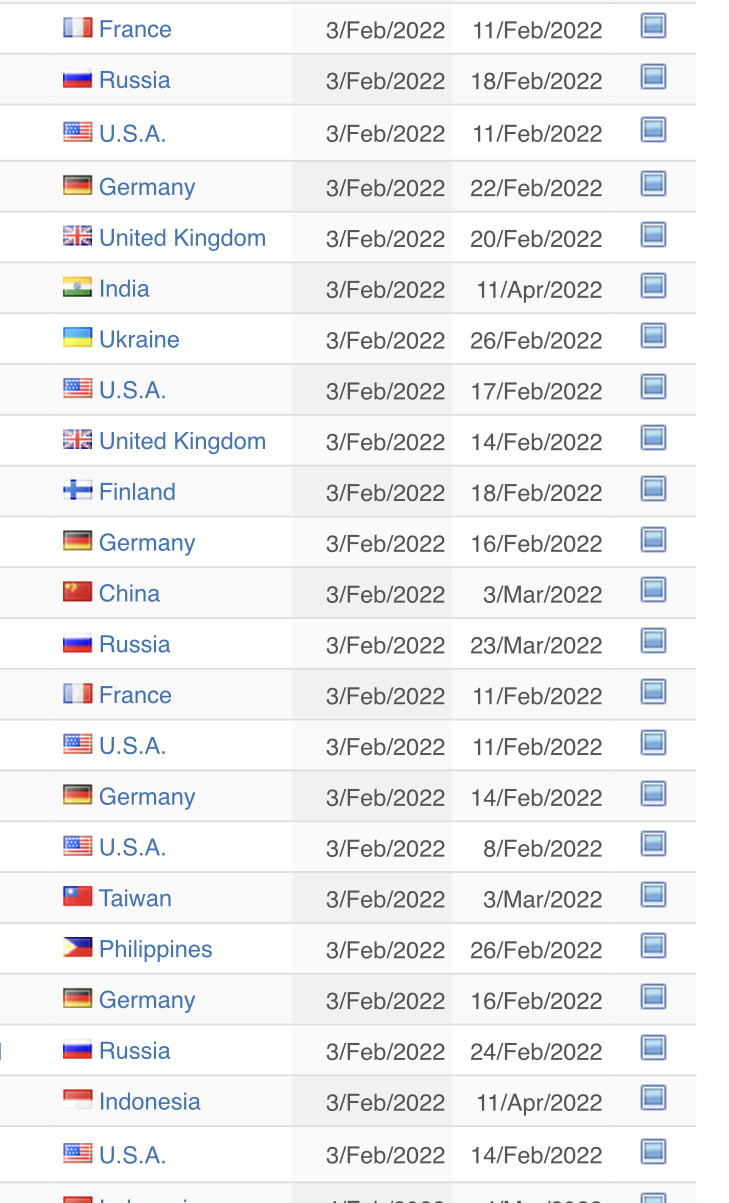The height and width of the screenshot is (1203, 729).
Task: Open the details icon for Indonesia
Action: [x=653, y=1099]
